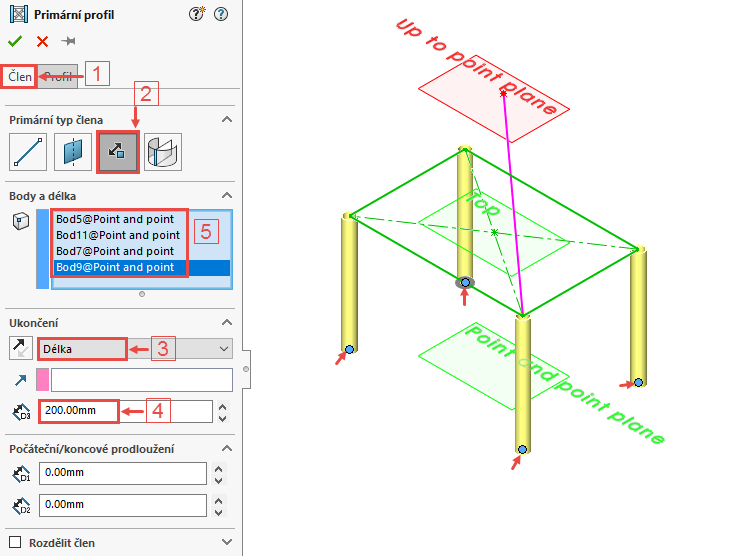Select Bod11@Point and point in list

[142, 235]
